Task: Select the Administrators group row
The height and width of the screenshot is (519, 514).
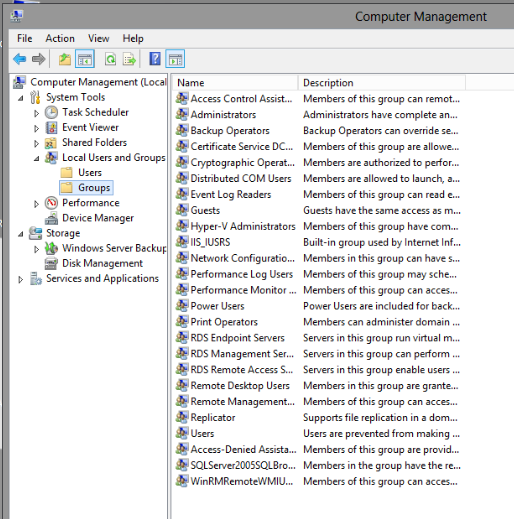Action: tap(318, 115)
